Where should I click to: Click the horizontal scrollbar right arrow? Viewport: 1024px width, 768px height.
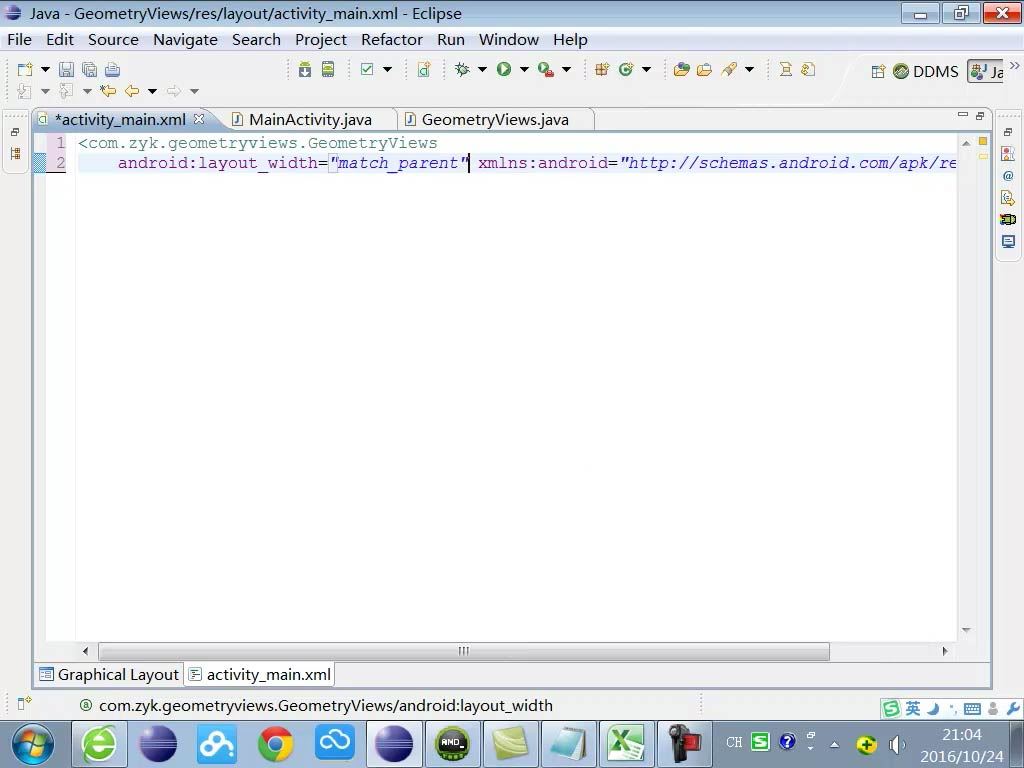click(x=944, y=651)
